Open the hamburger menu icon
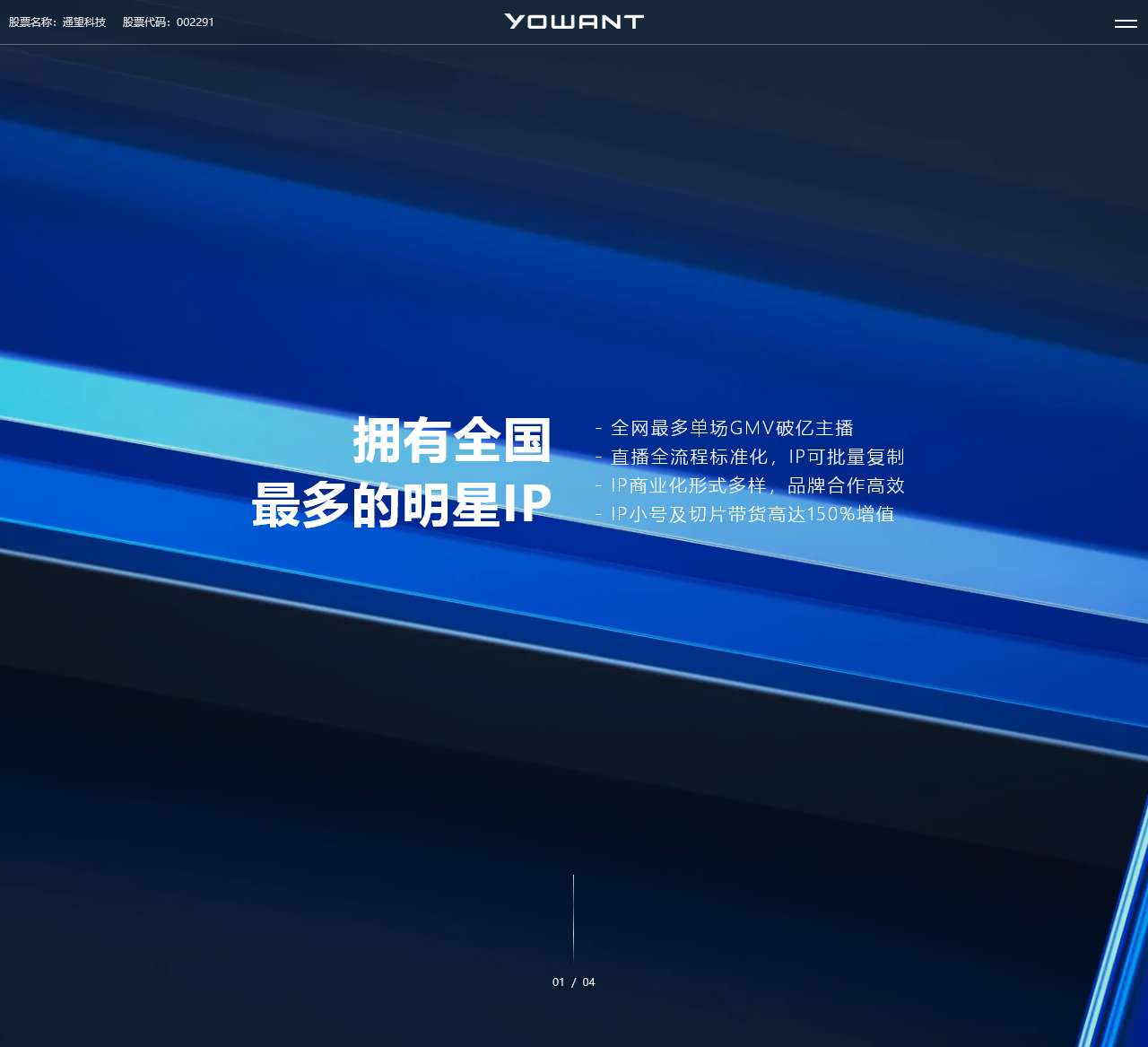 [x=1126, y=23]
